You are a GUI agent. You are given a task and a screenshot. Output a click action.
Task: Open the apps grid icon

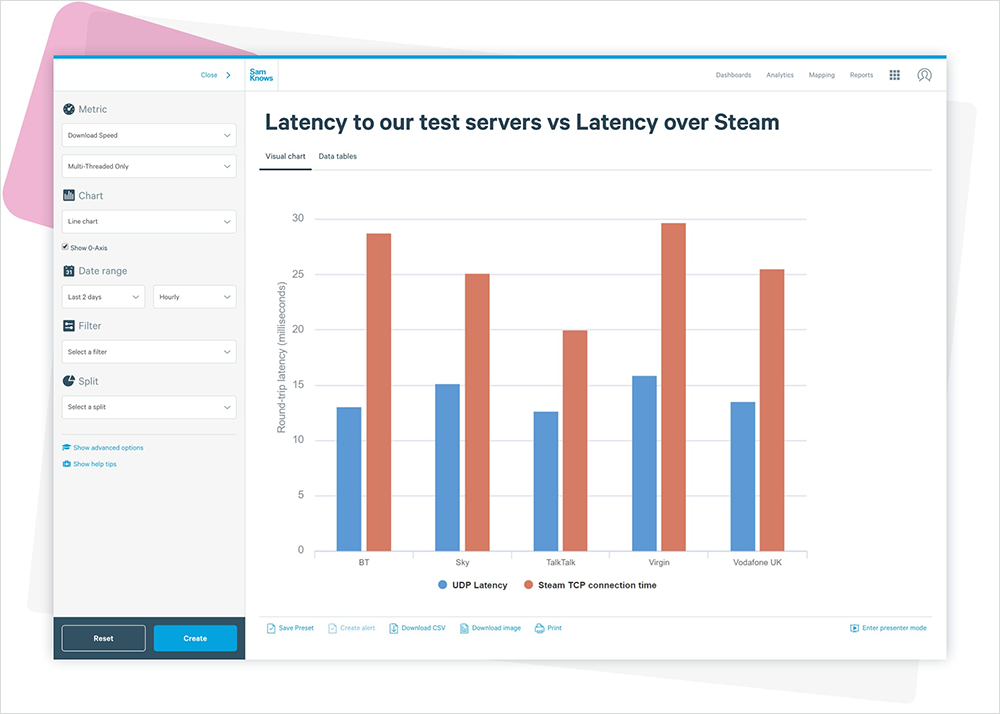point(894,75)
